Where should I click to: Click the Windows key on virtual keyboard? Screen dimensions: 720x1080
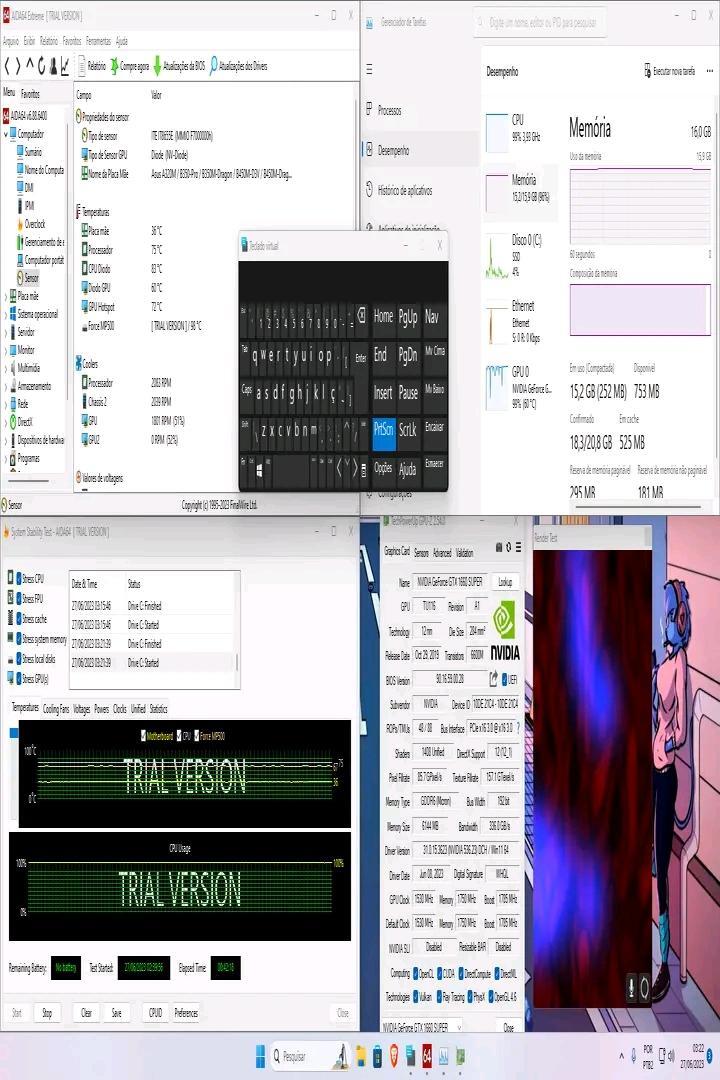pos(259,470)
